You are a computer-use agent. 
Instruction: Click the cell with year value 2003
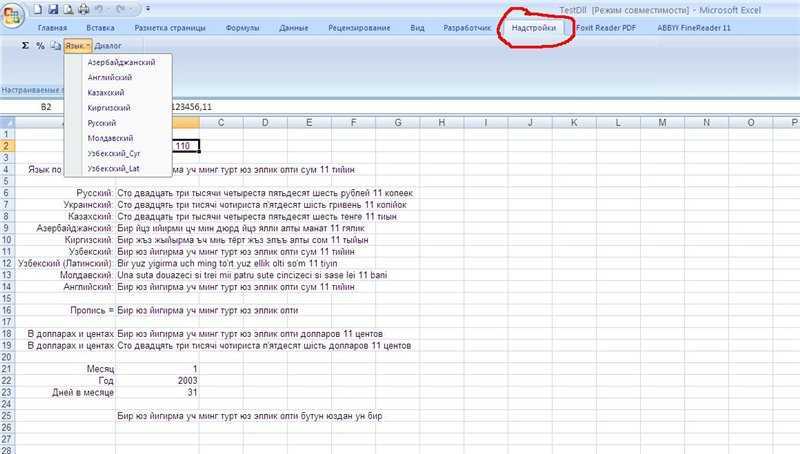click(x=187, y=381)
